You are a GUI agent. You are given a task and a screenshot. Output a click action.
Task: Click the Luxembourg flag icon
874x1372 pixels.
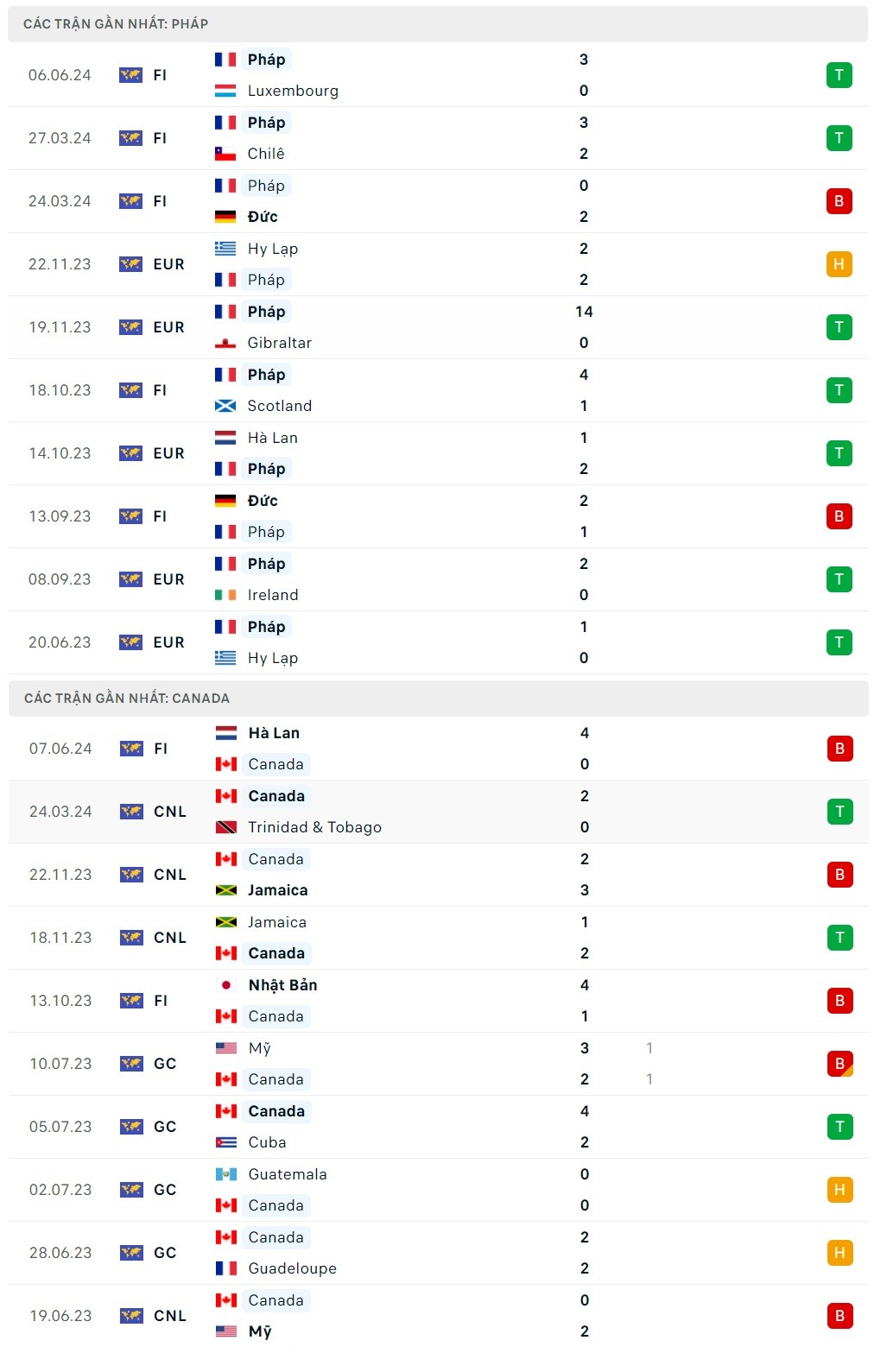tap(225, 91)
